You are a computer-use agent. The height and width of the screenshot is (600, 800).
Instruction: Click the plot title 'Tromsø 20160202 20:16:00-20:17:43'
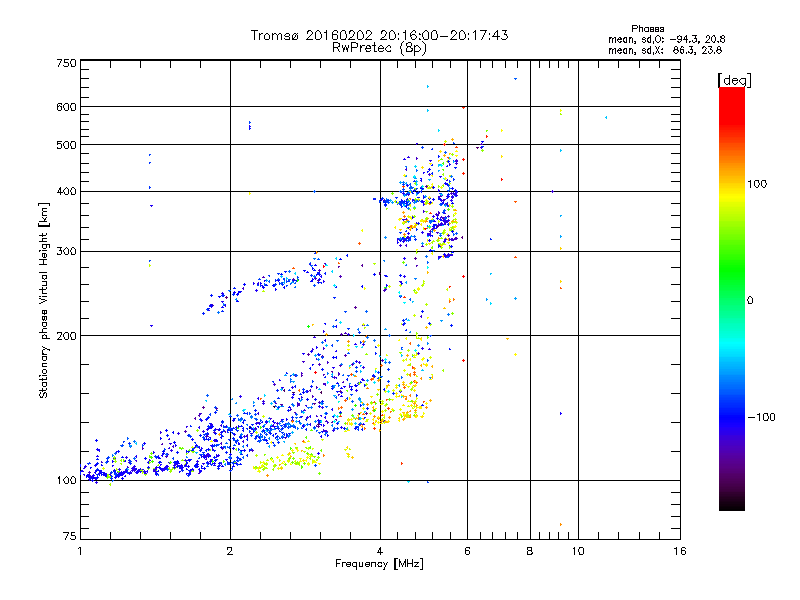pos(379,35)
